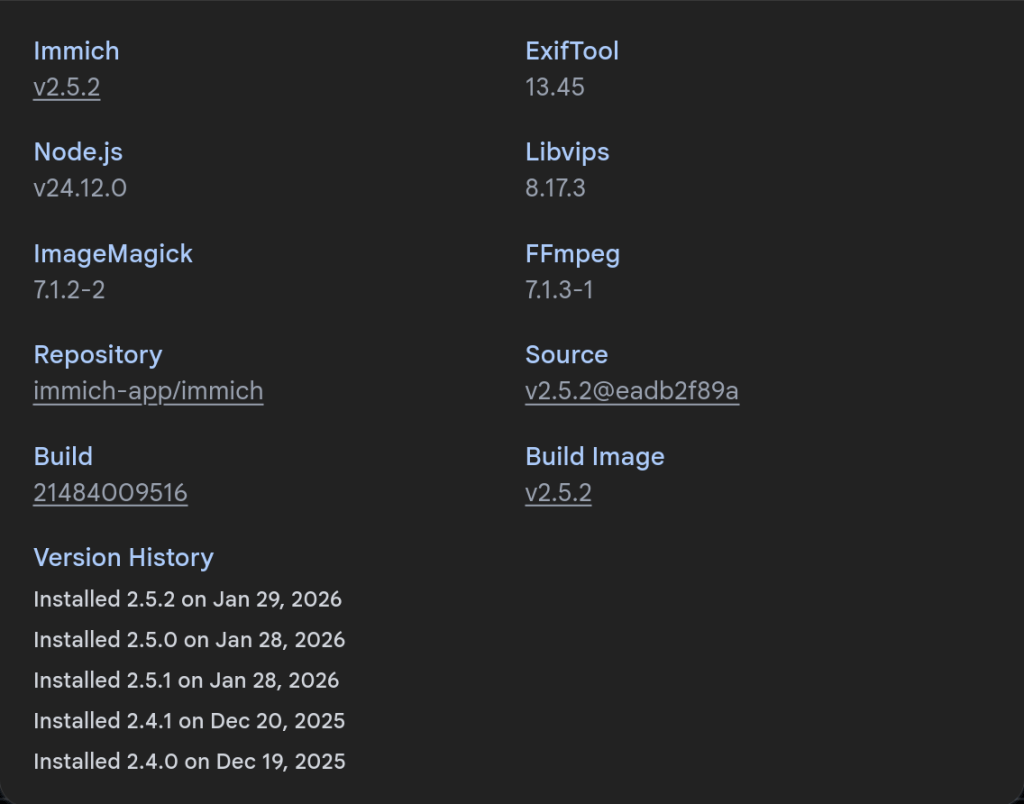This screenshot has width=1024, height=804.
Task: Open the Build Image v2.5.2 link
Action: pyautogui.click(x=558, y=493)
